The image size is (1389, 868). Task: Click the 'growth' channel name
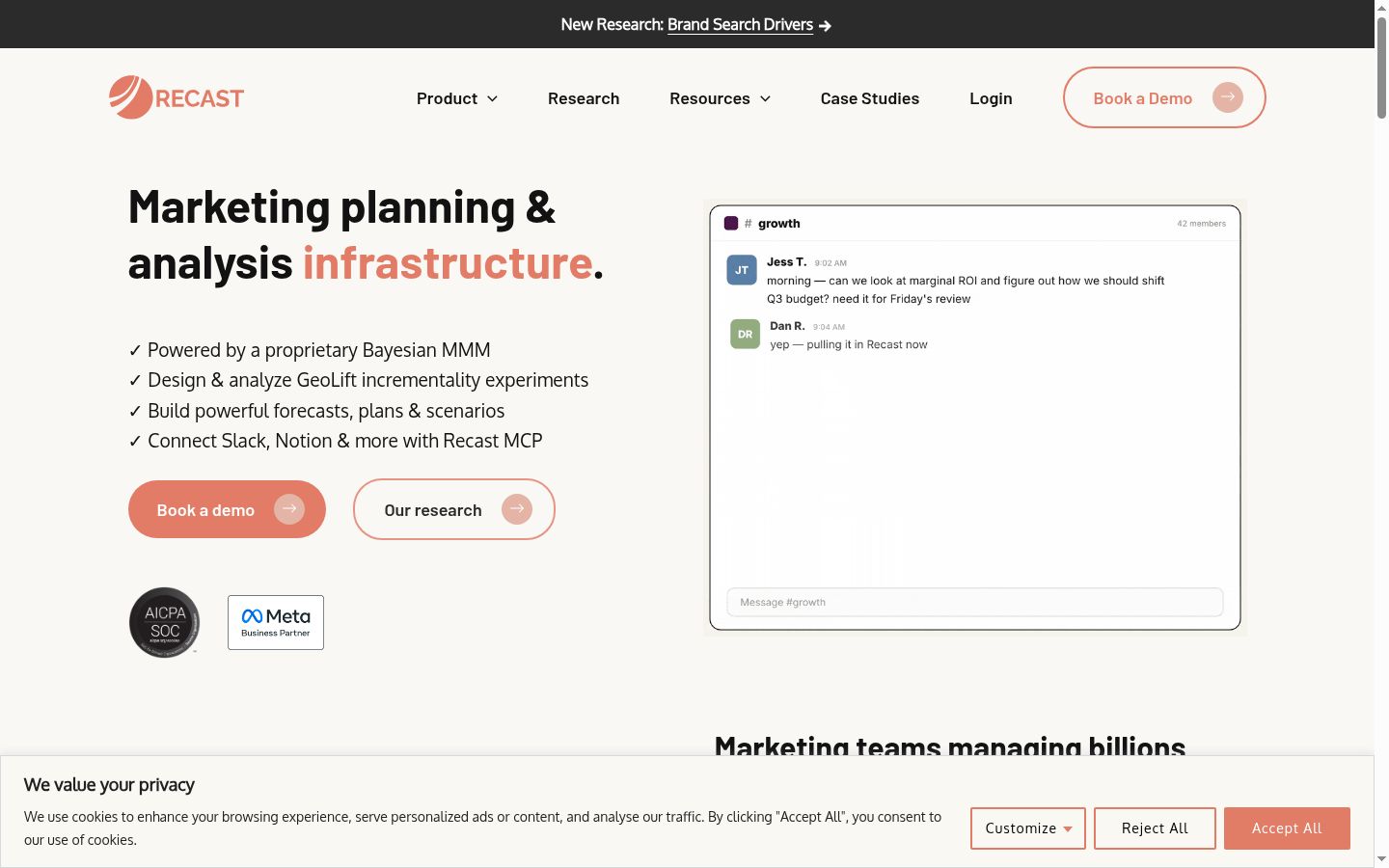[779, 224]
